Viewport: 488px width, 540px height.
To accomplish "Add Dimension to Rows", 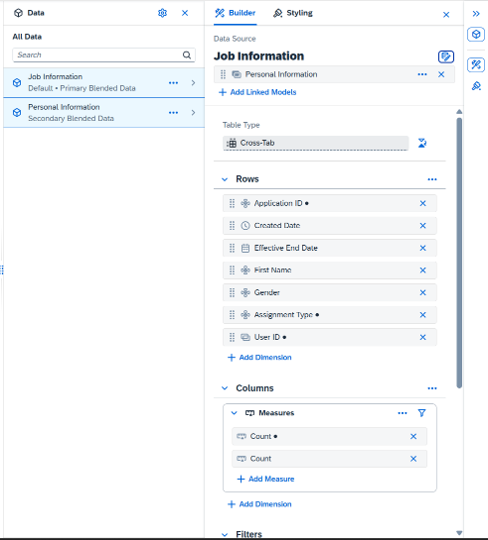I will click(260, 357).
